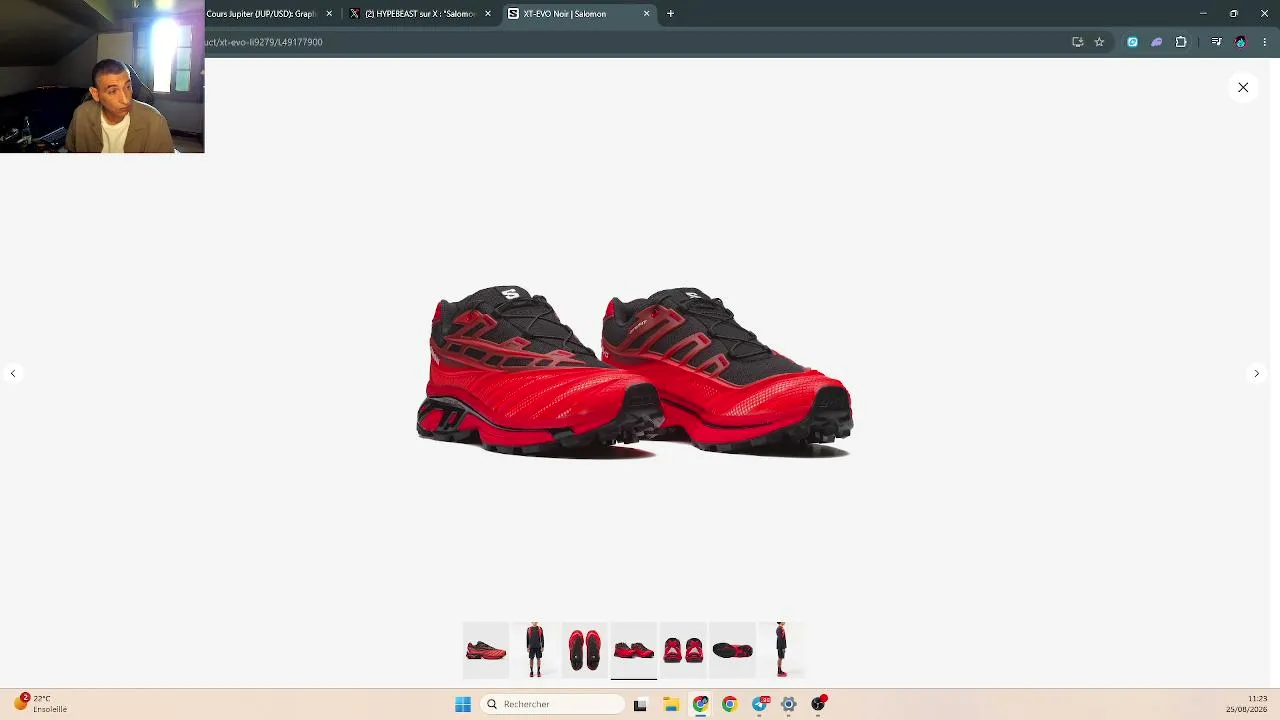Close the XT-EVO Noir Salomon tab
The width and height of the screenshot is (1280, 720).
(646, 14)
